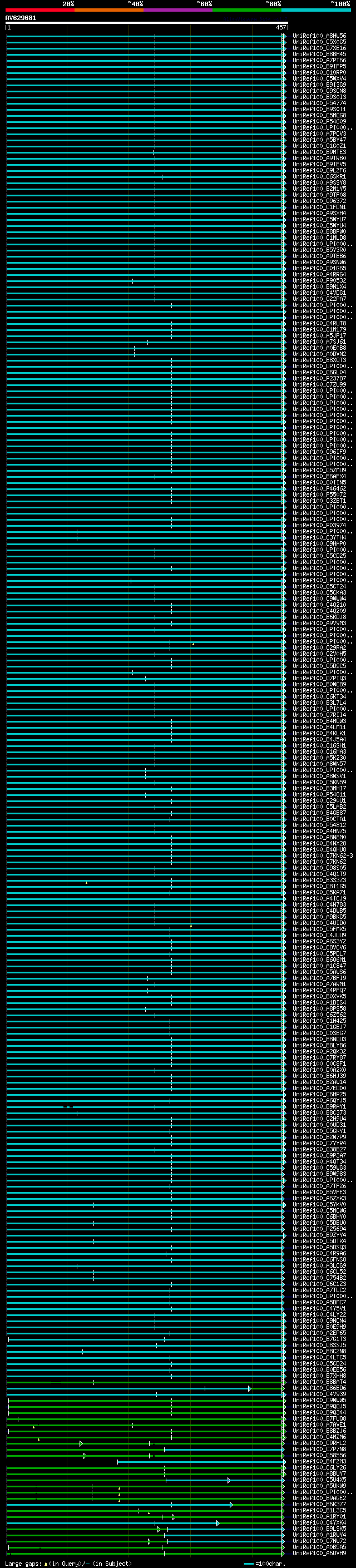The image size is (356, 1568).
Task: Select the UniRef100_C9WWW5 label
Action: coord(319,1400)
